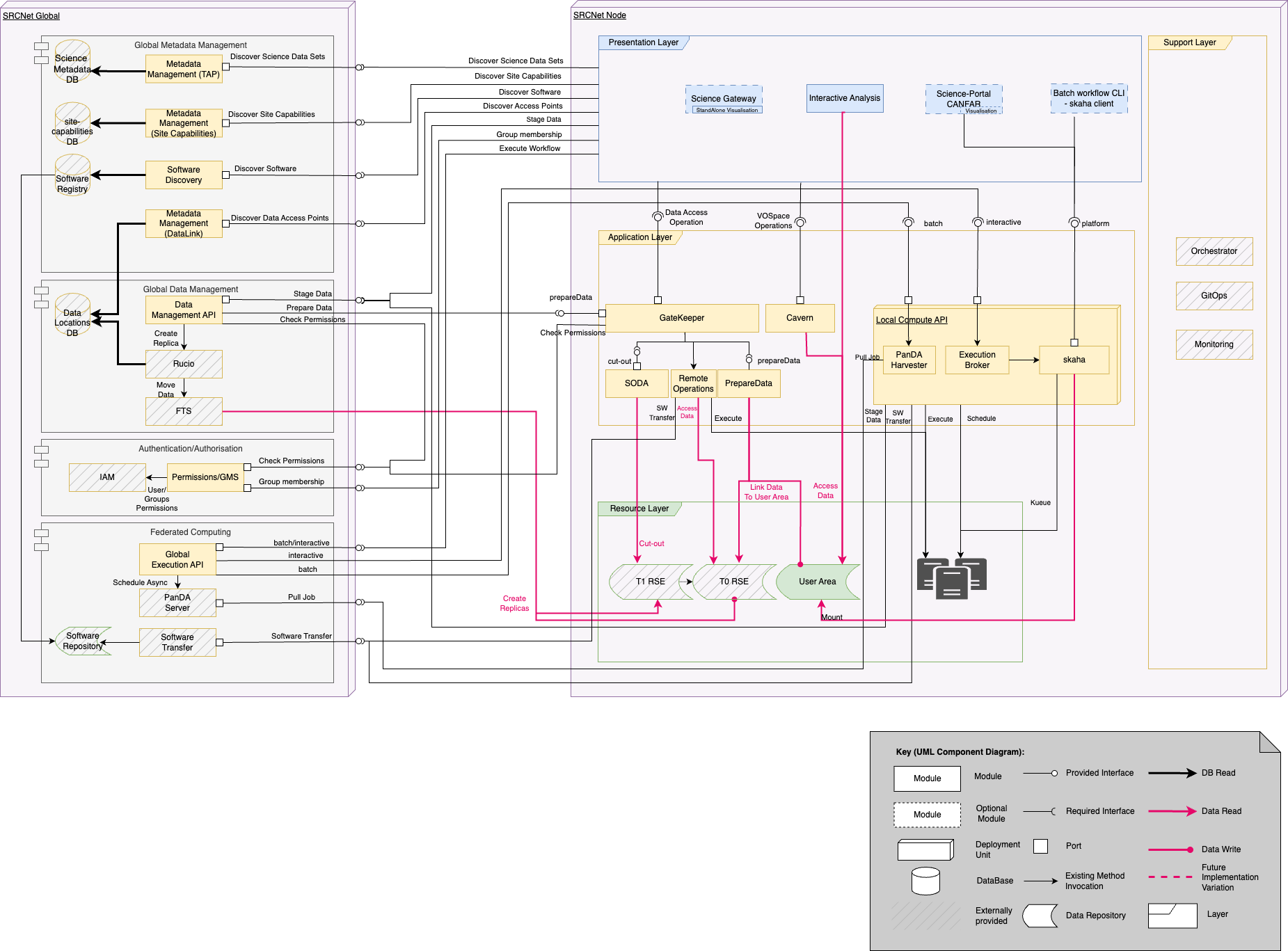Click the Support Layer tab label
This screenshot has height=951, width=1288.
(x=1189, y=42)
